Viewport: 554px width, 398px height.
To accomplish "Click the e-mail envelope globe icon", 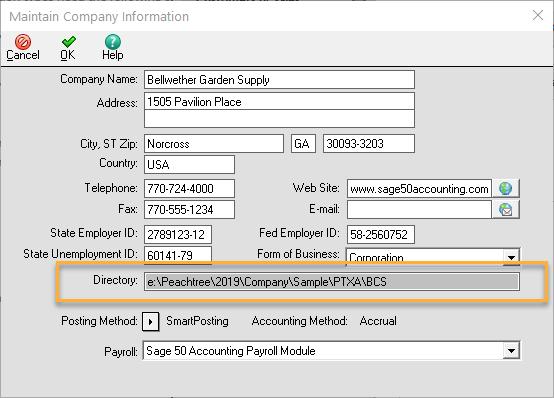I will click(x=506, y=210).
